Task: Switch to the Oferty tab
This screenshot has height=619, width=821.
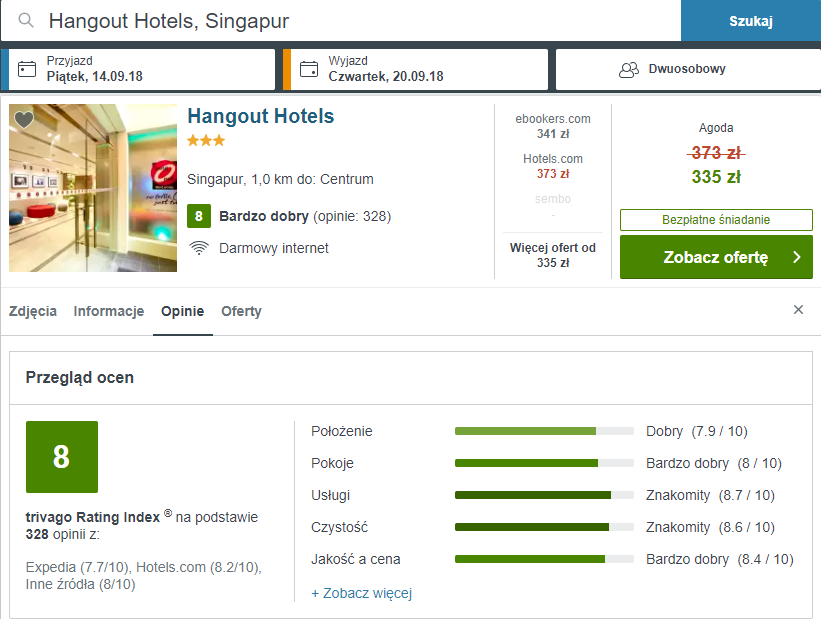Action: click(241, 311)
